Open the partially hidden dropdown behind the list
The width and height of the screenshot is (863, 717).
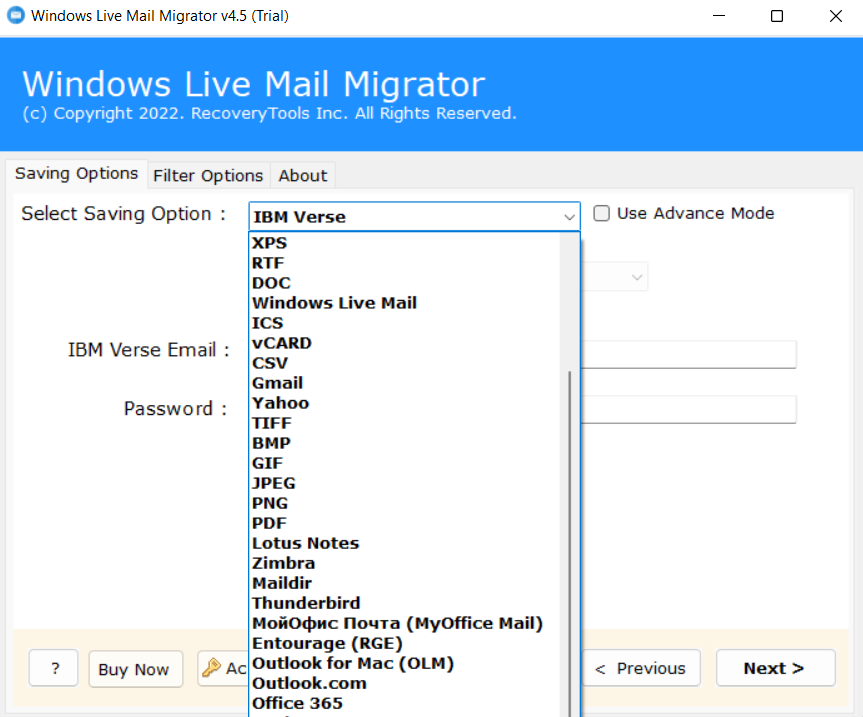(x=615, y=277)
